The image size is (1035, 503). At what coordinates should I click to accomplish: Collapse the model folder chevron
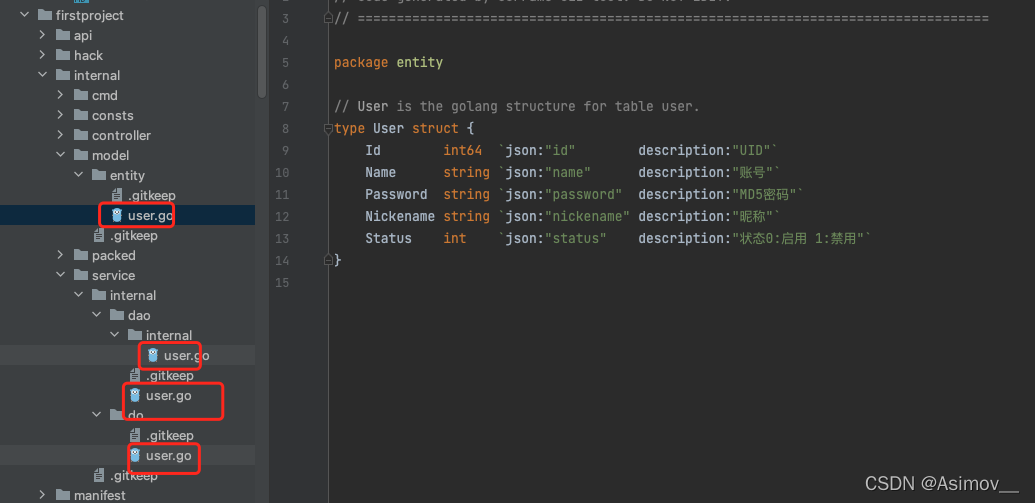coord(61,155)
